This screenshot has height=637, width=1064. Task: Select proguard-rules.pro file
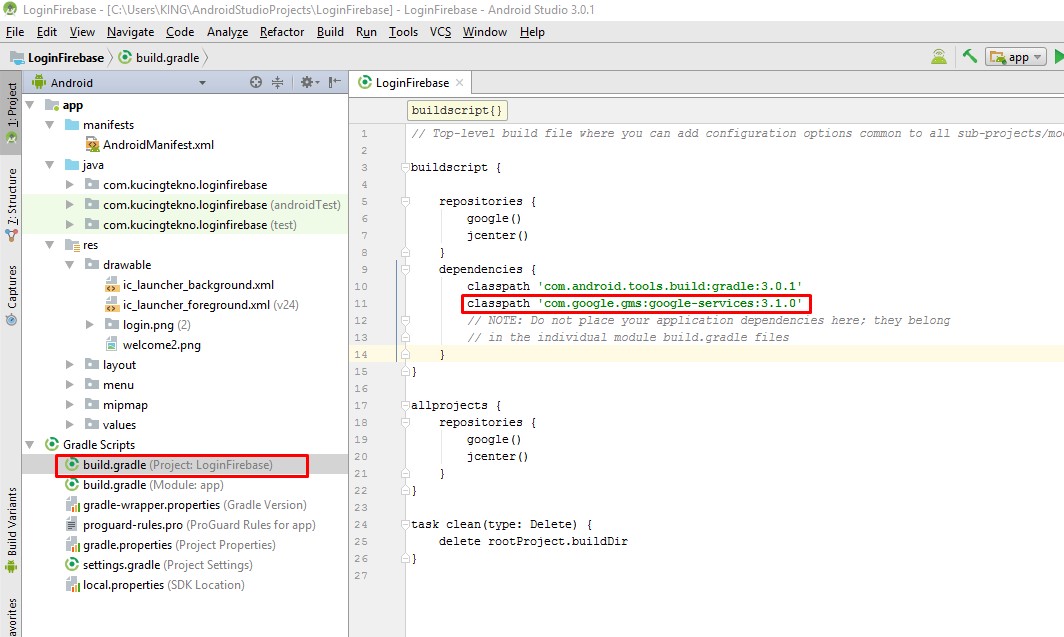pyautogui.click(x=191, y=524)
